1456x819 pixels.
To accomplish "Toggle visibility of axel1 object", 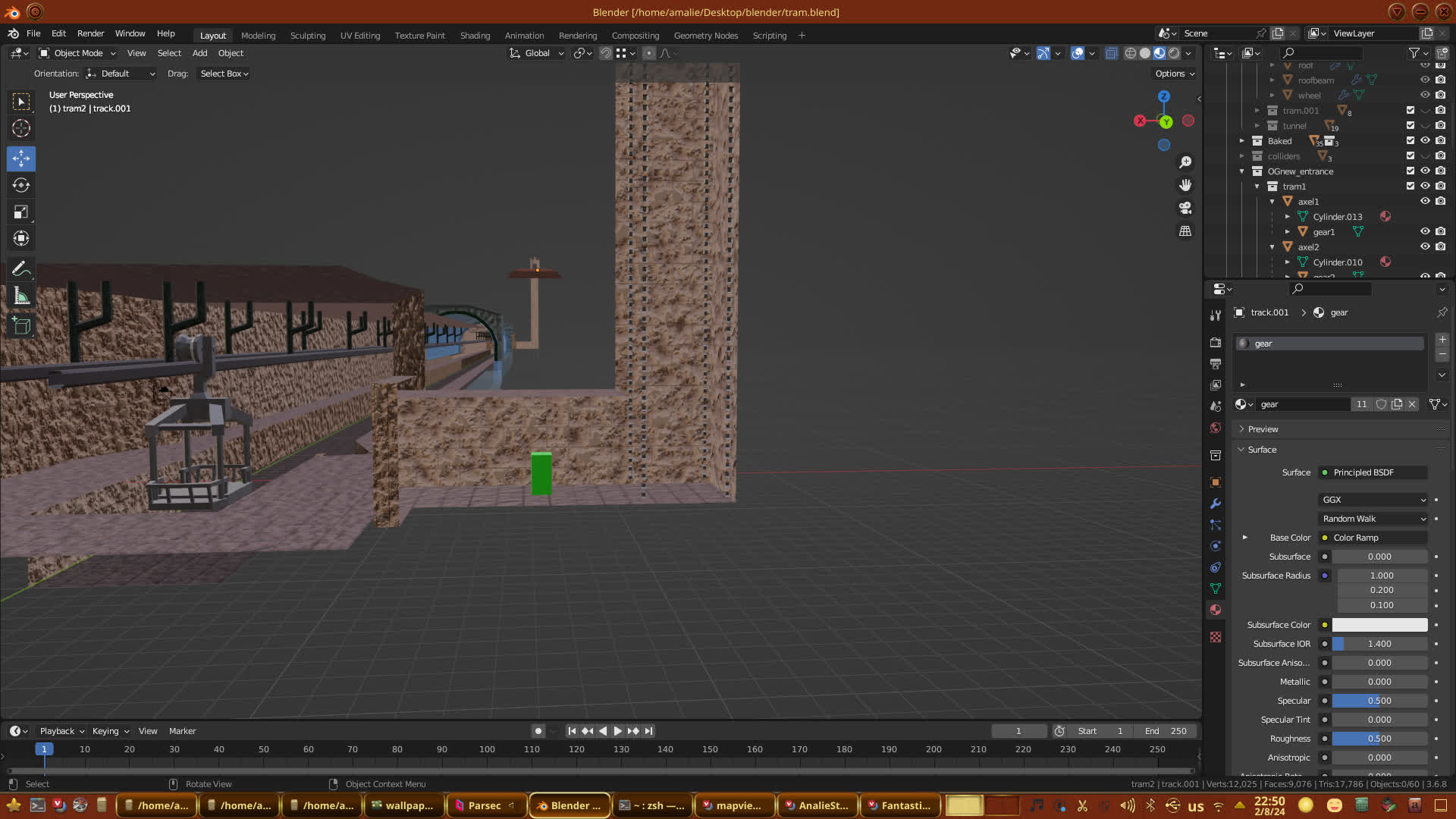I will pyautogui.click(x=1425, y=201).
